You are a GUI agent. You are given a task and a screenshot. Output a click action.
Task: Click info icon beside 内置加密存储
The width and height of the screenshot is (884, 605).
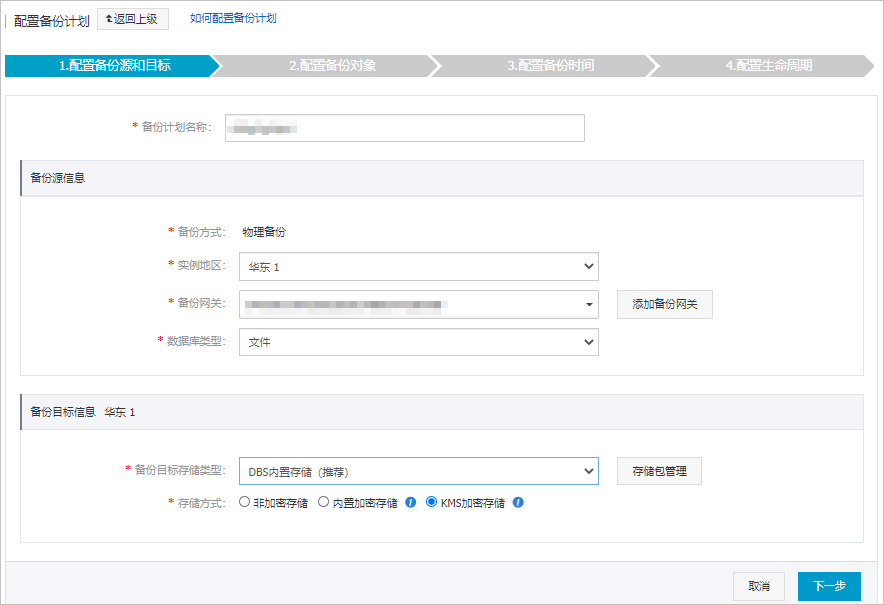click(x=410, y=502)
